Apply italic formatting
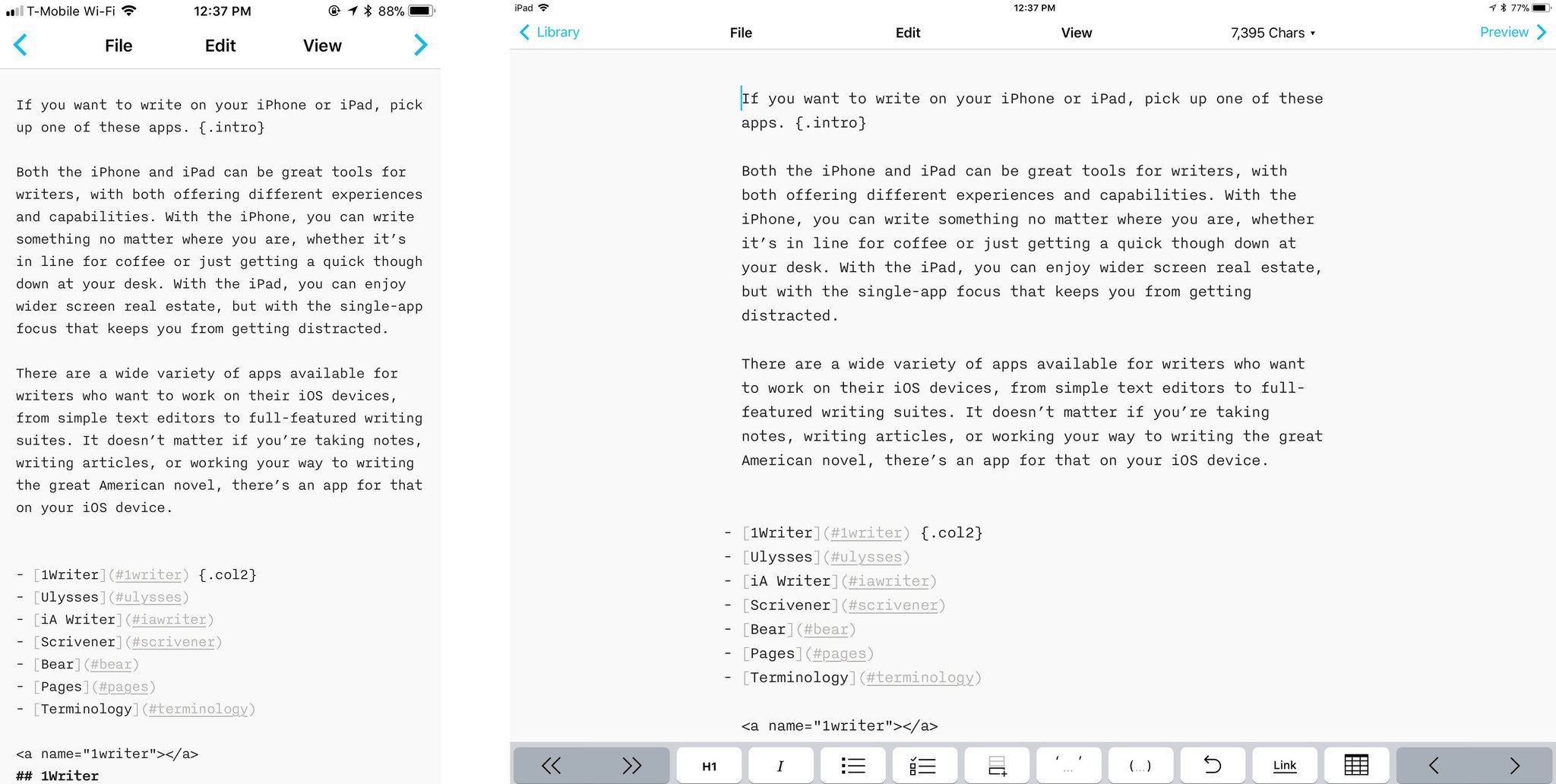Image resolution: width=1556 pixels, height=784 pixels. [780, 765]
